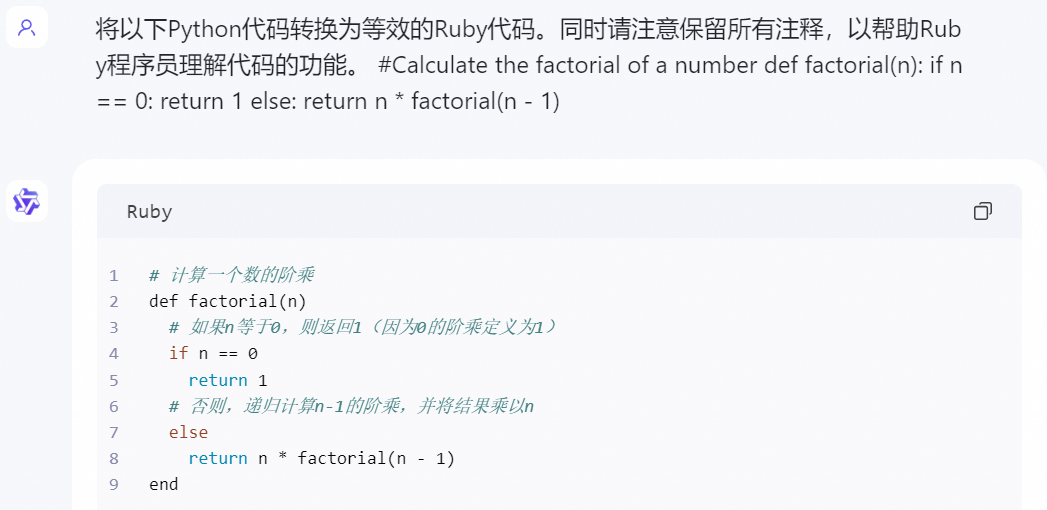This screenshot has height=510, width=1047.
Task: Click the comment on code line 1
Action: pyautogui.click(x=231, y=275)
